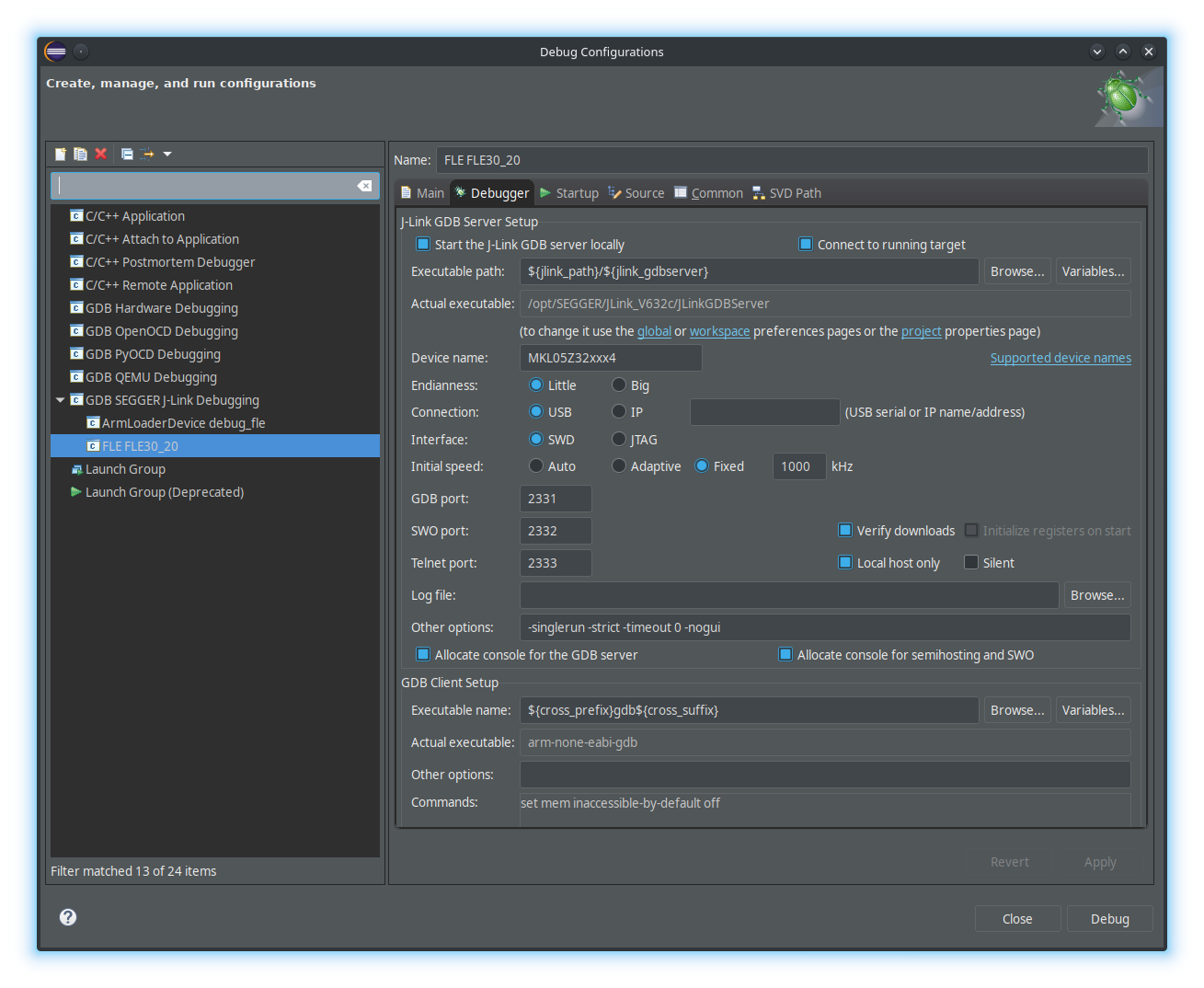Image resolution: width=1204 pixels, height=988 pixels.
Task: Collapse all configurations with the toolbar icon
Action: pos(127,155)
